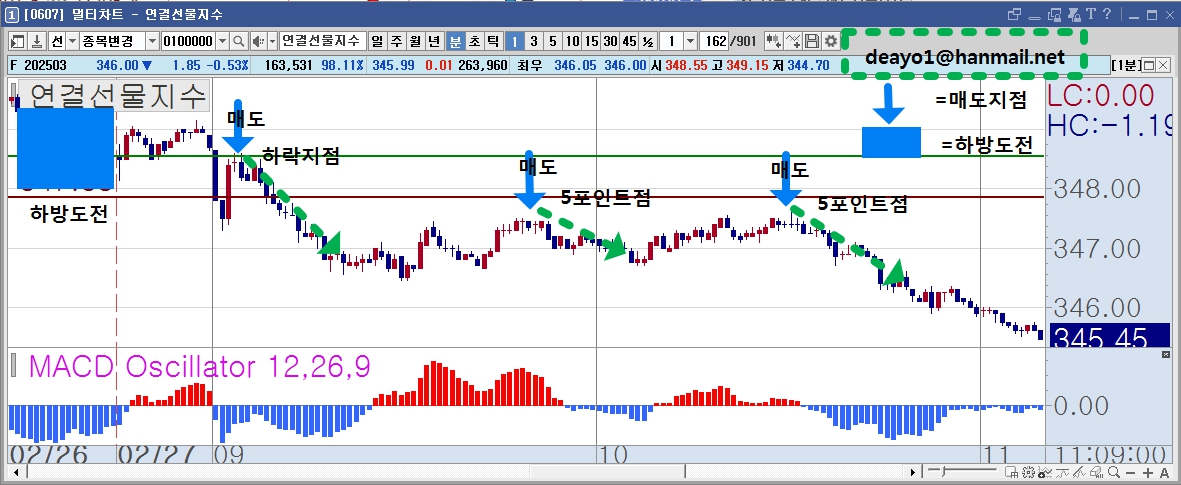Select the 초 (second) period toggle

pyautogui.click(x=474, y=41)
